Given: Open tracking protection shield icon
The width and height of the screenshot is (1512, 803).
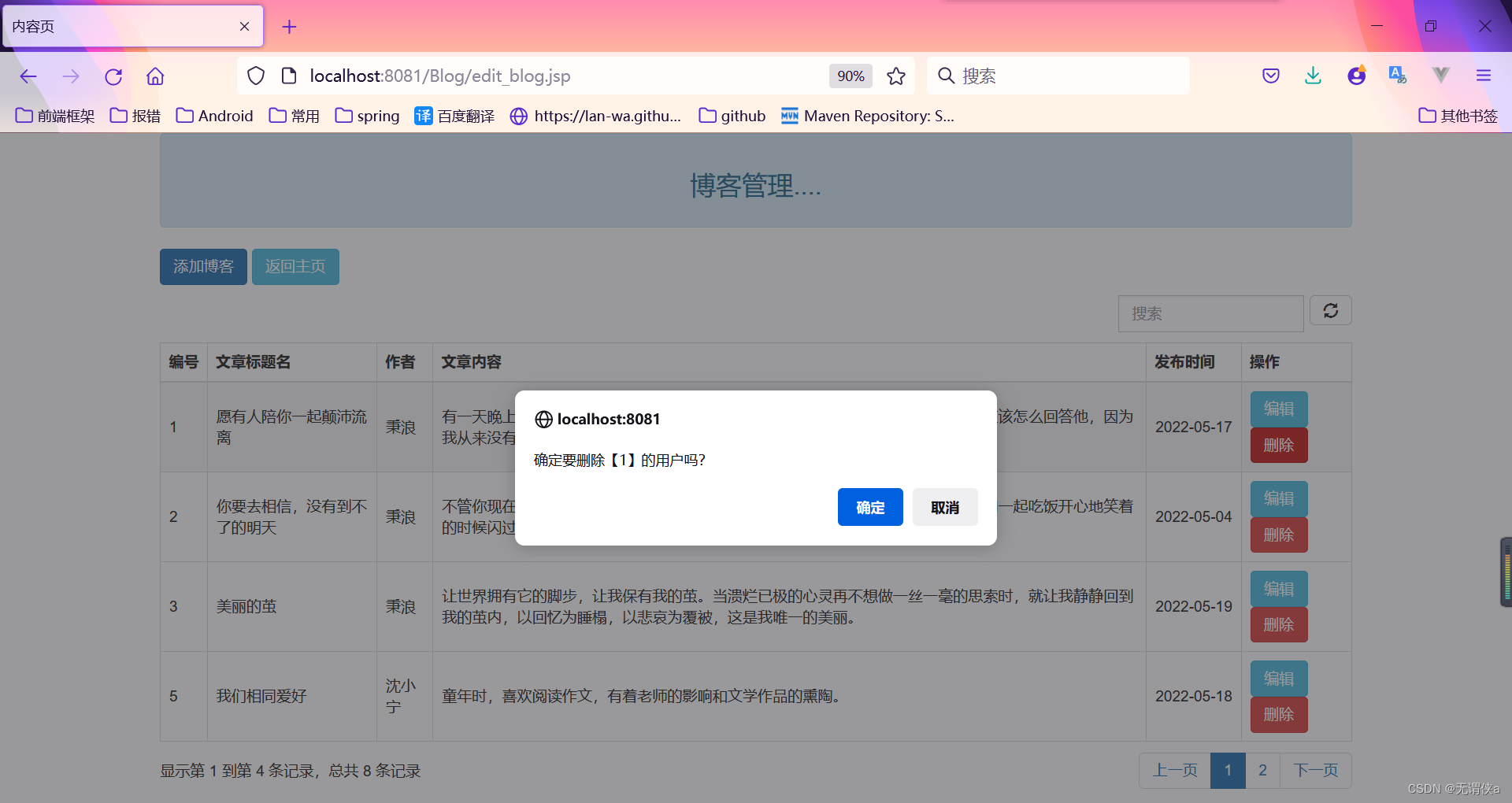Looking at the screenshot, I should (x=256, y=76).
